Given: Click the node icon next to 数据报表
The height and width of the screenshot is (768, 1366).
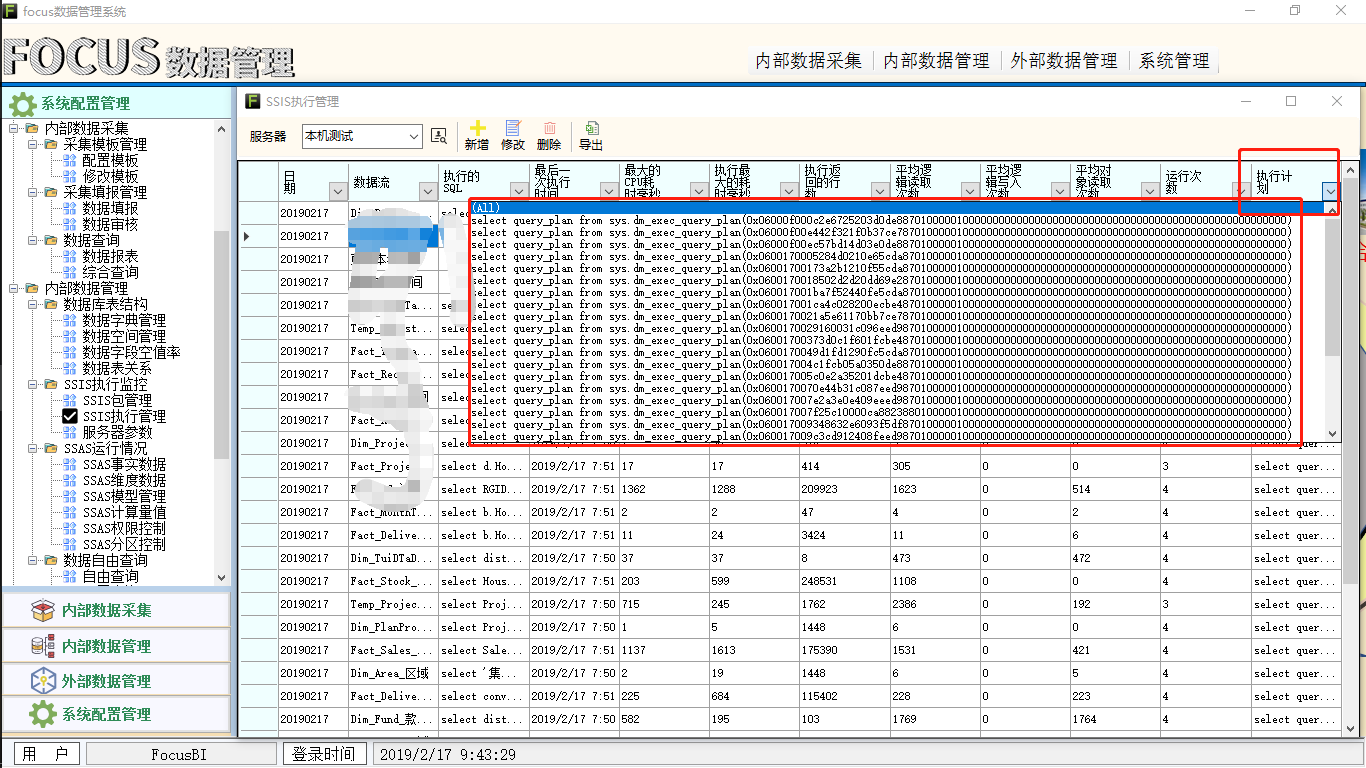Looking at the screenshot, I should pyautogui.click(x=70, y=256).
